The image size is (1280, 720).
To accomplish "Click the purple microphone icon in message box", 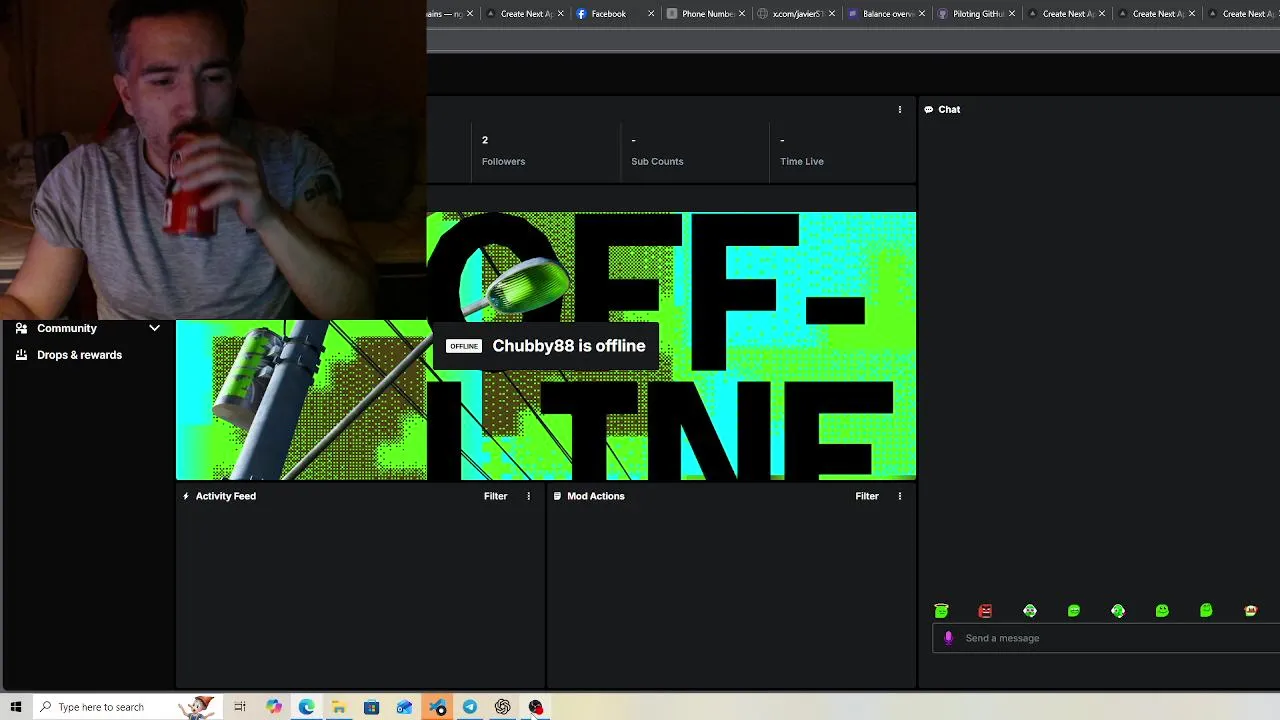I will (x=948, y=638).
